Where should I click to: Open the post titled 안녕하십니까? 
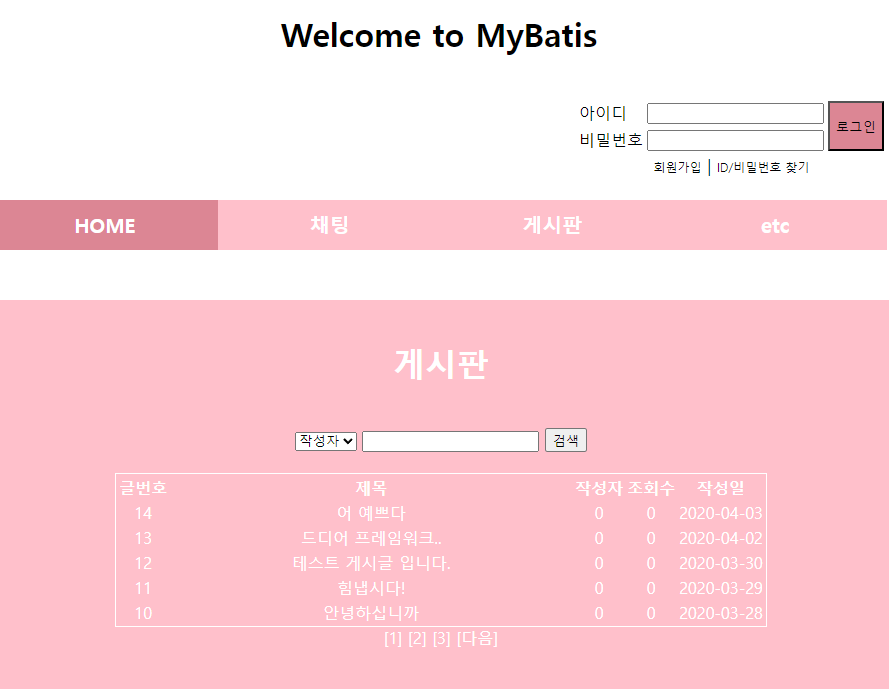[371, 613]
